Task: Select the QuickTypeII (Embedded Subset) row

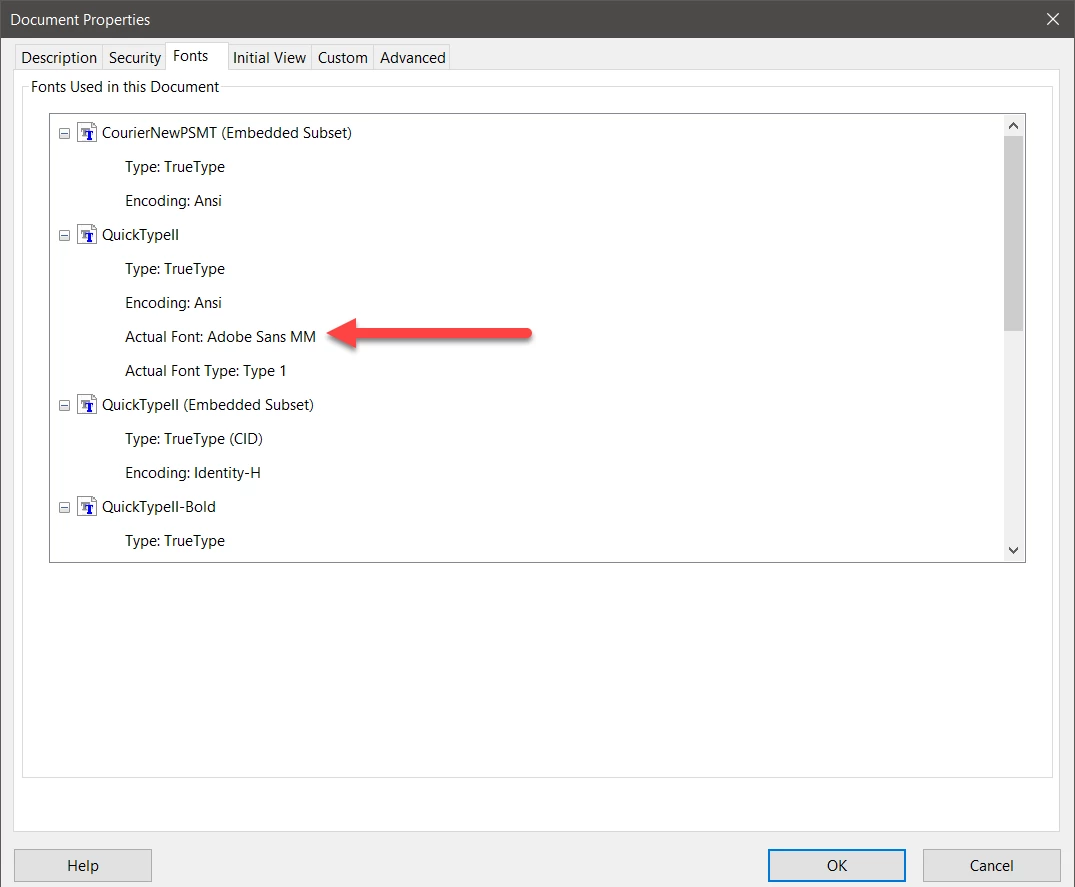Action: pyautogui.click(x=208, y=404)
